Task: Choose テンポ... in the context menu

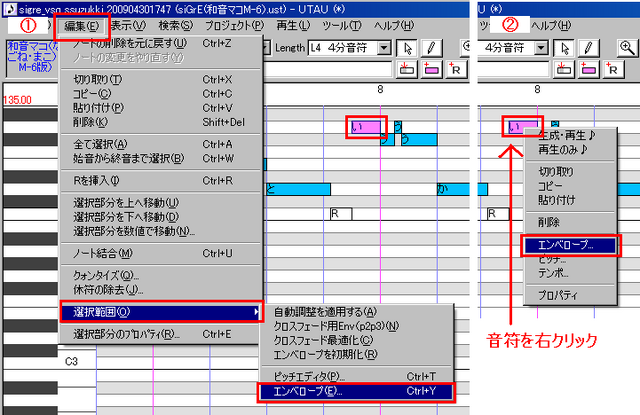Action: coord(570,273)
